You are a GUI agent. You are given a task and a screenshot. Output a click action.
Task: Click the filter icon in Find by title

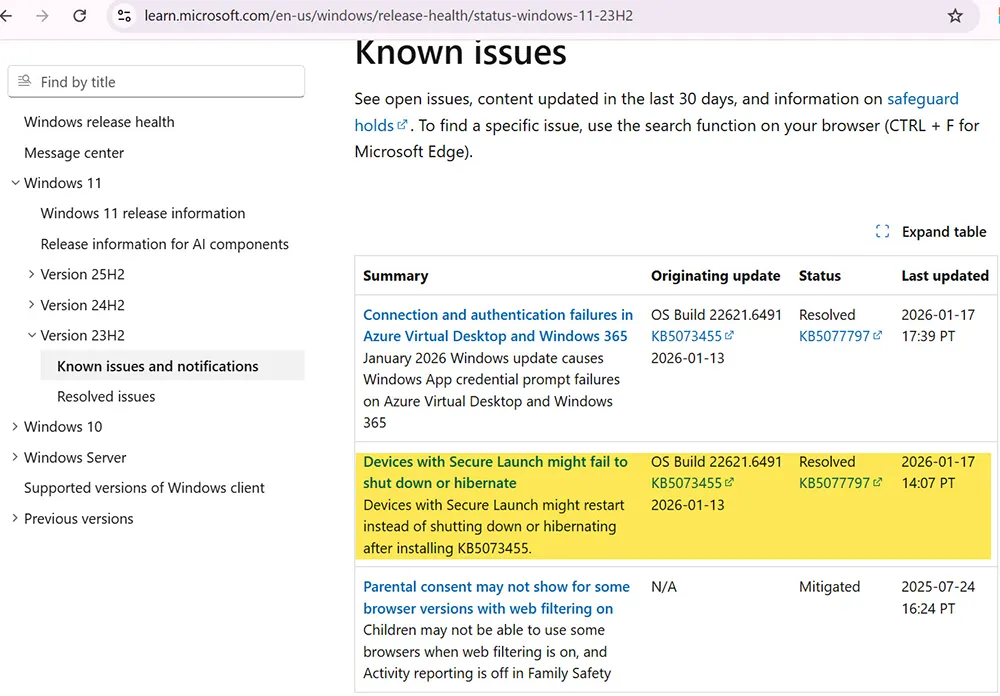coord(24,81)
